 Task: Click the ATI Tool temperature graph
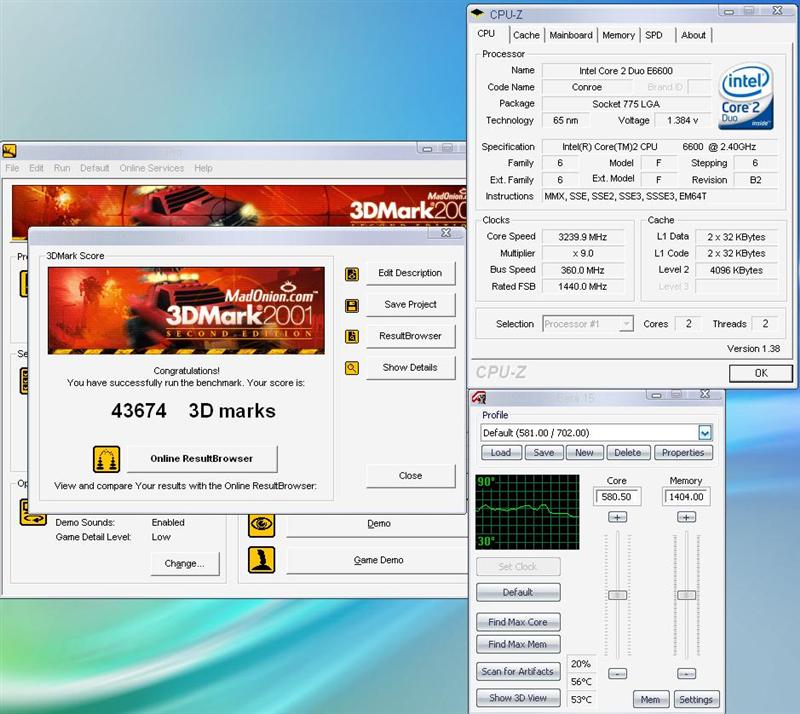tap(528, 512)
